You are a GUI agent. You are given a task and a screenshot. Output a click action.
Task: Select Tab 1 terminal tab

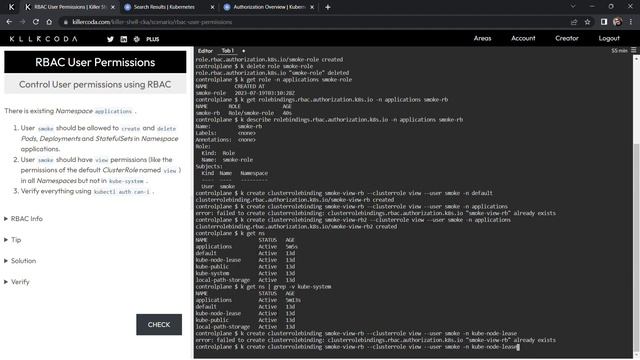point(227,51)
